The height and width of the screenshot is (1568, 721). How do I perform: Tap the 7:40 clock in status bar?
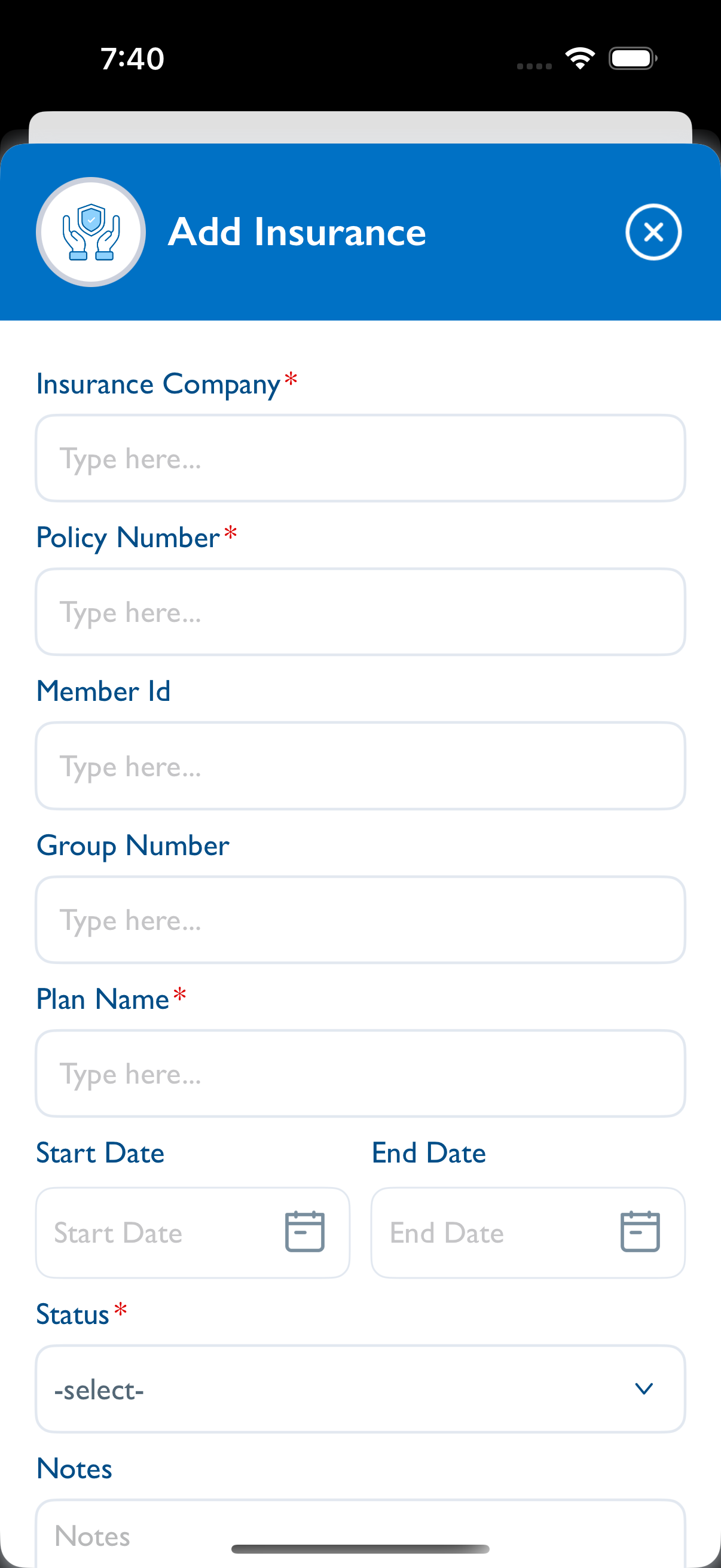pos(132,59)
